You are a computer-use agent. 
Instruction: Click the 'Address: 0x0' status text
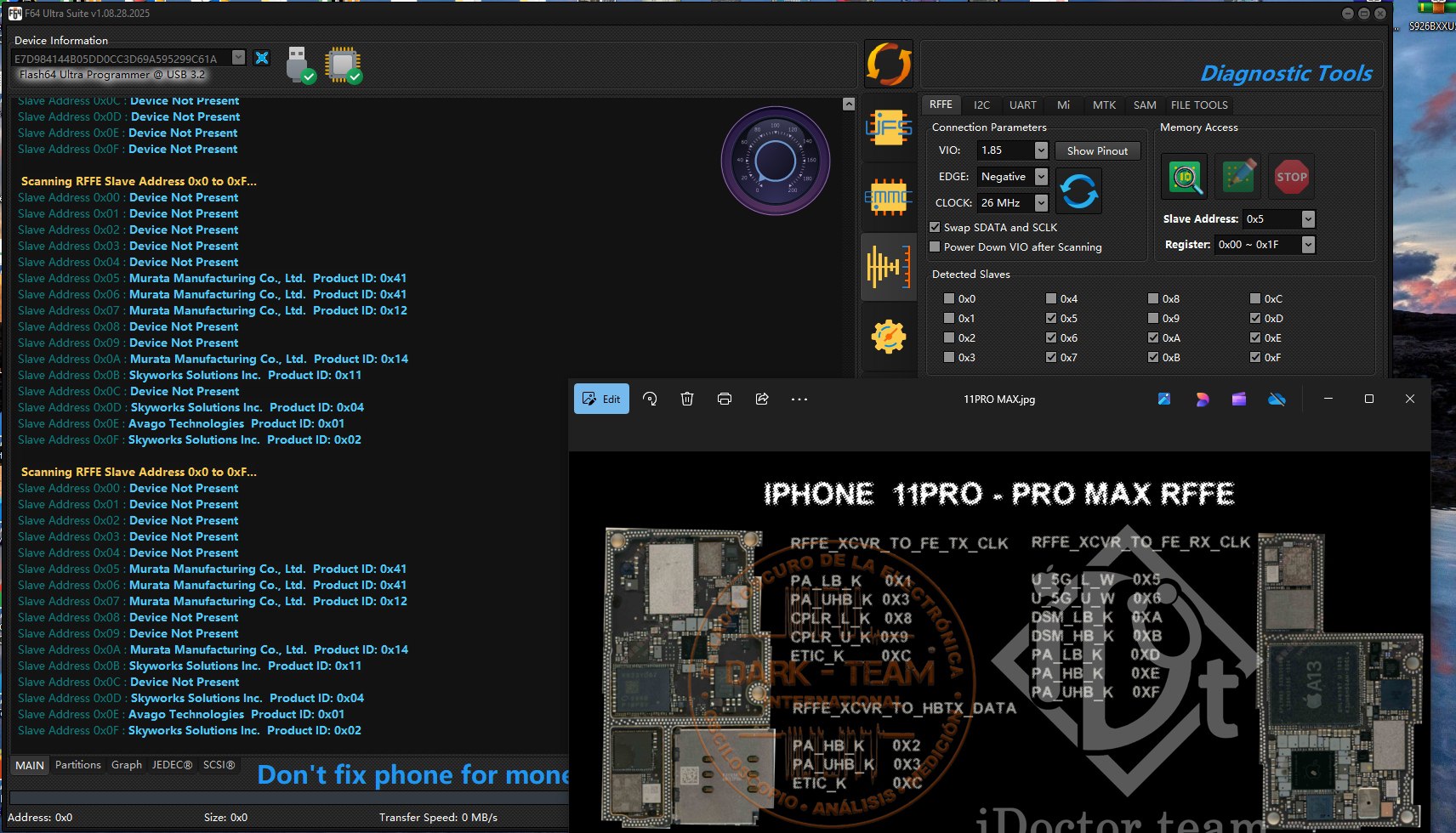click(40, 818)
